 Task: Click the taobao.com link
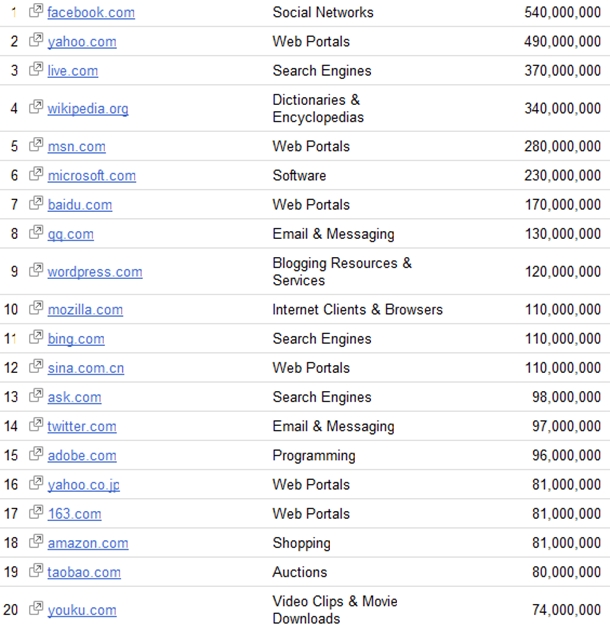84,572
